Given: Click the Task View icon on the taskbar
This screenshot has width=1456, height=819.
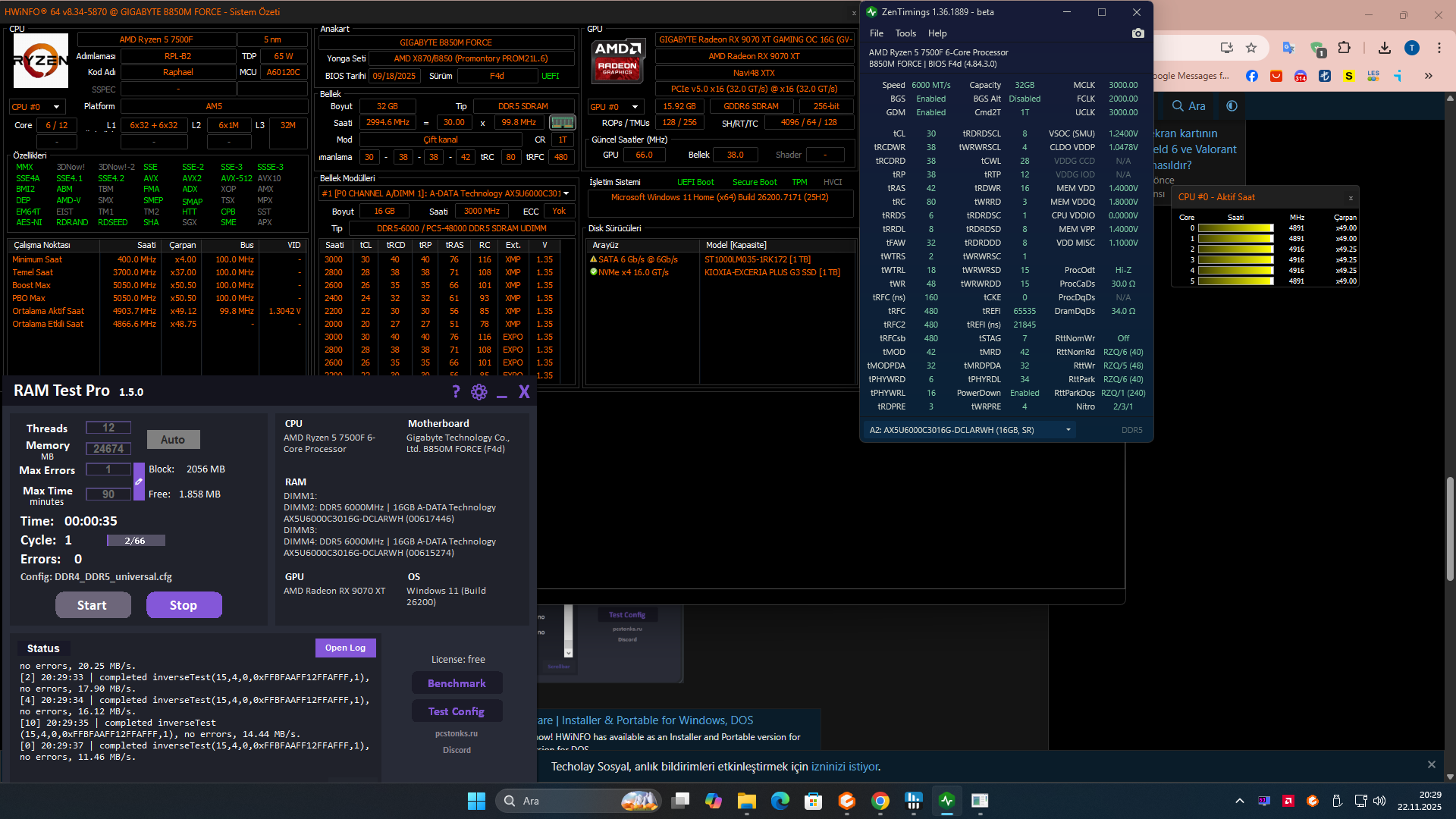Looking at the screenshot, I should [680, 801].
